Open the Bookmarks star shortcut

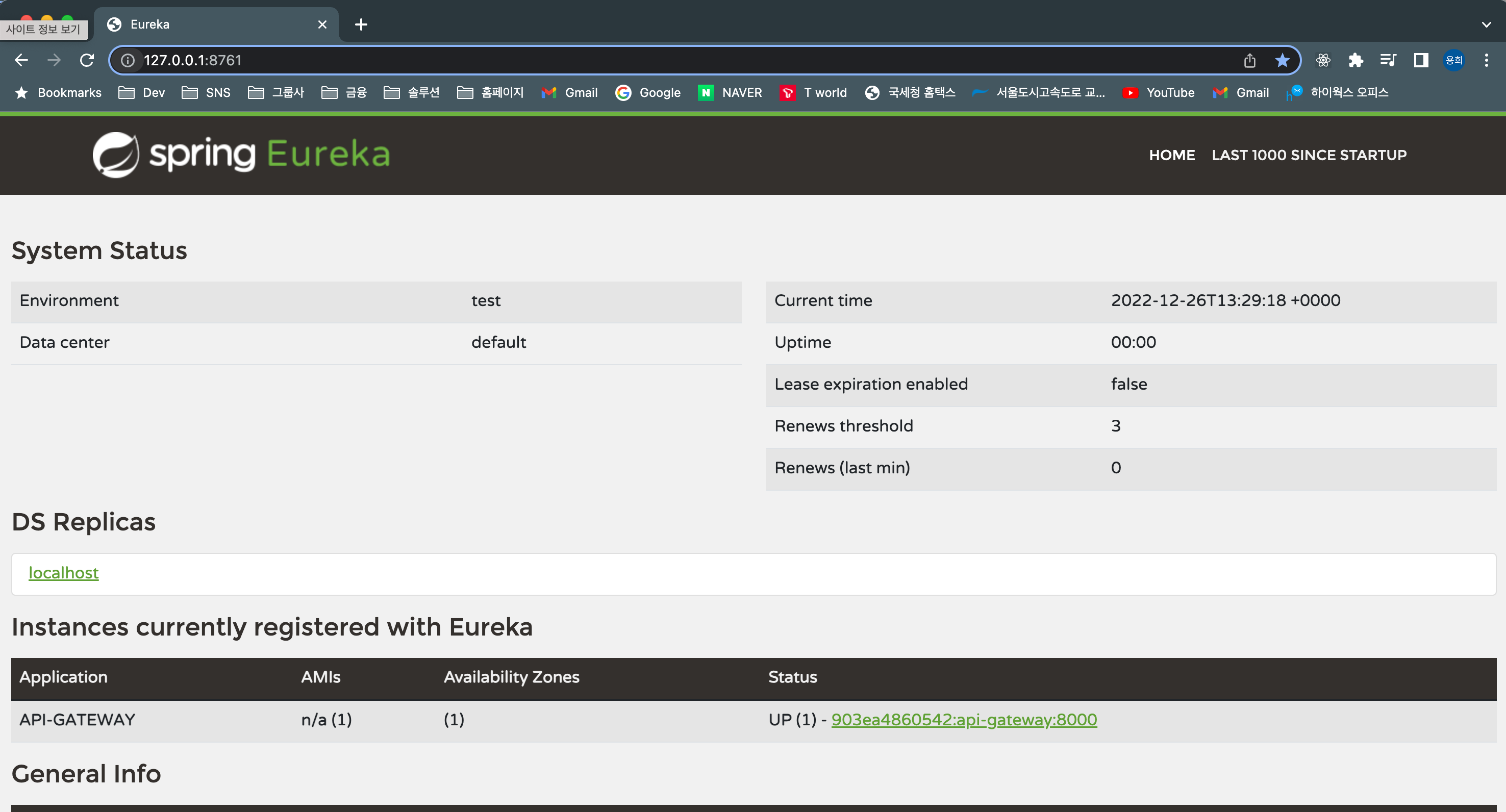(58, 92)
